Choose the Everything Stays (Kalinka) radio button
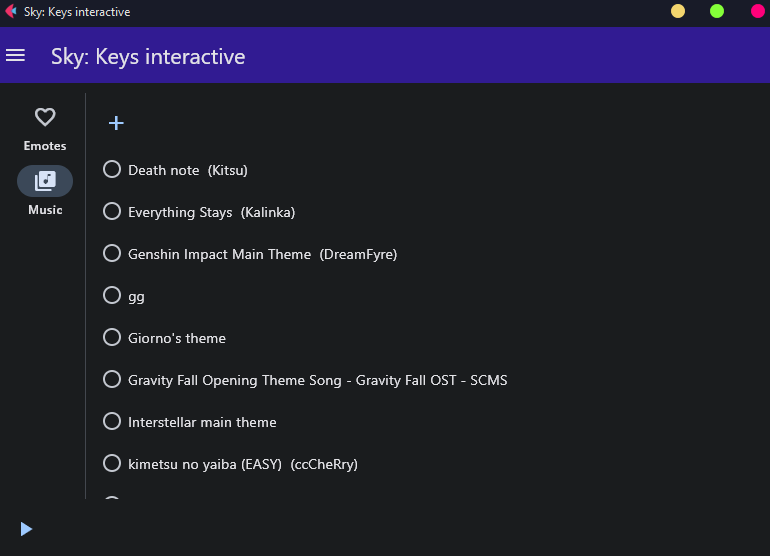770x556 pixels. [112, 211]
